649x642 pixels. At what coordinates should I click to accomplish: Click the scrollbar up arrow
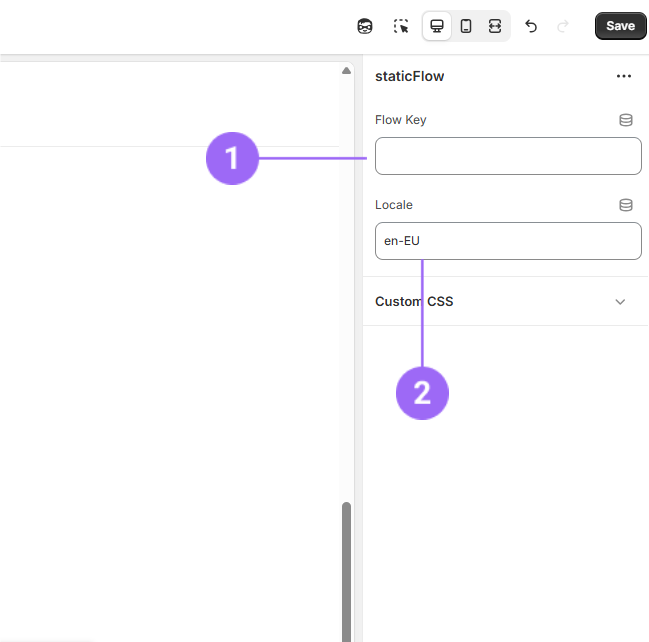pyautogui.click(x=347, y=71)
